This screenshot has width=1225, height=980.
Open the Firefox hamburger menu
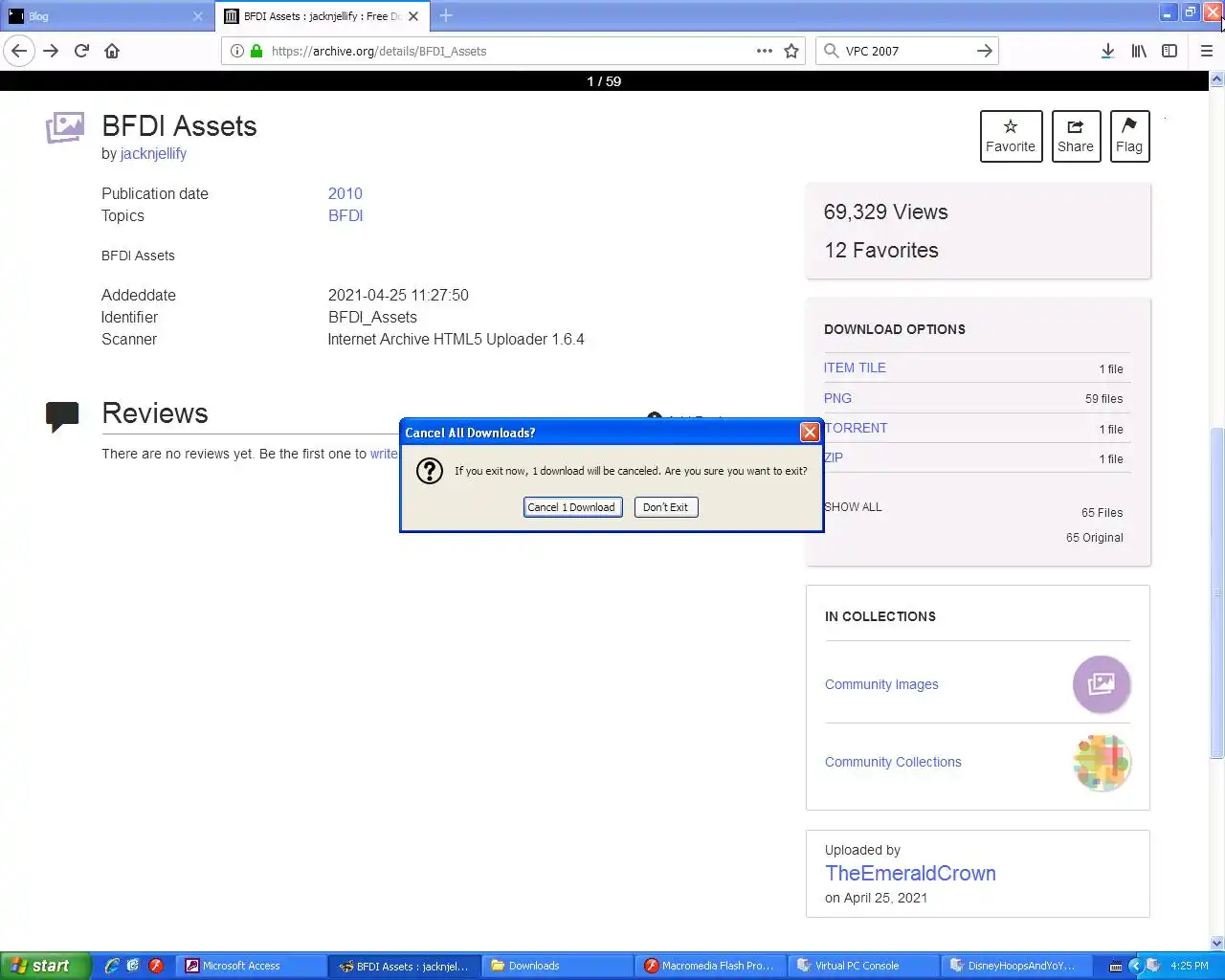pyautogui.click(x=1206, y=51)
